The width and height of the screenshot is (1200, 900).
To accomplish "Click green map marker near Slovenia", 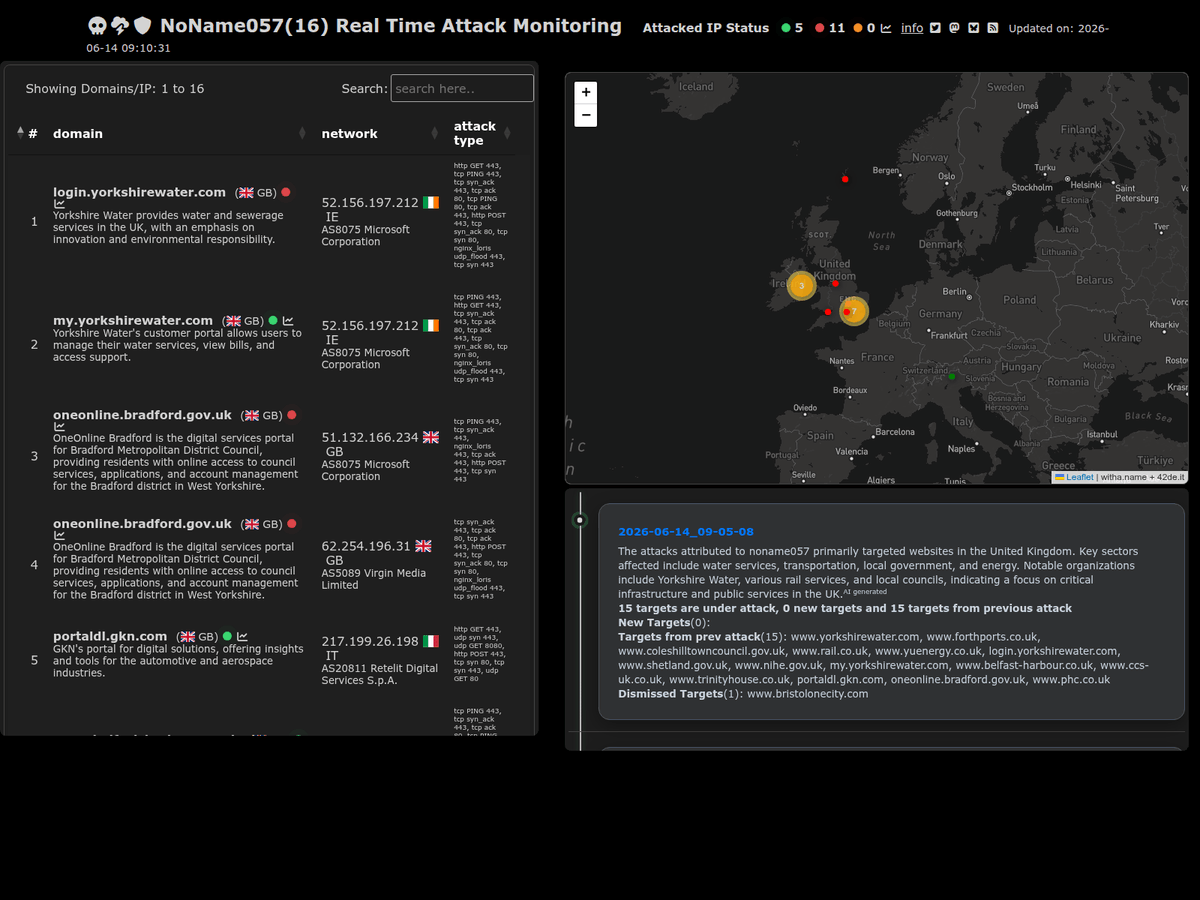I will pyautogui.click(x=952, y=377).
